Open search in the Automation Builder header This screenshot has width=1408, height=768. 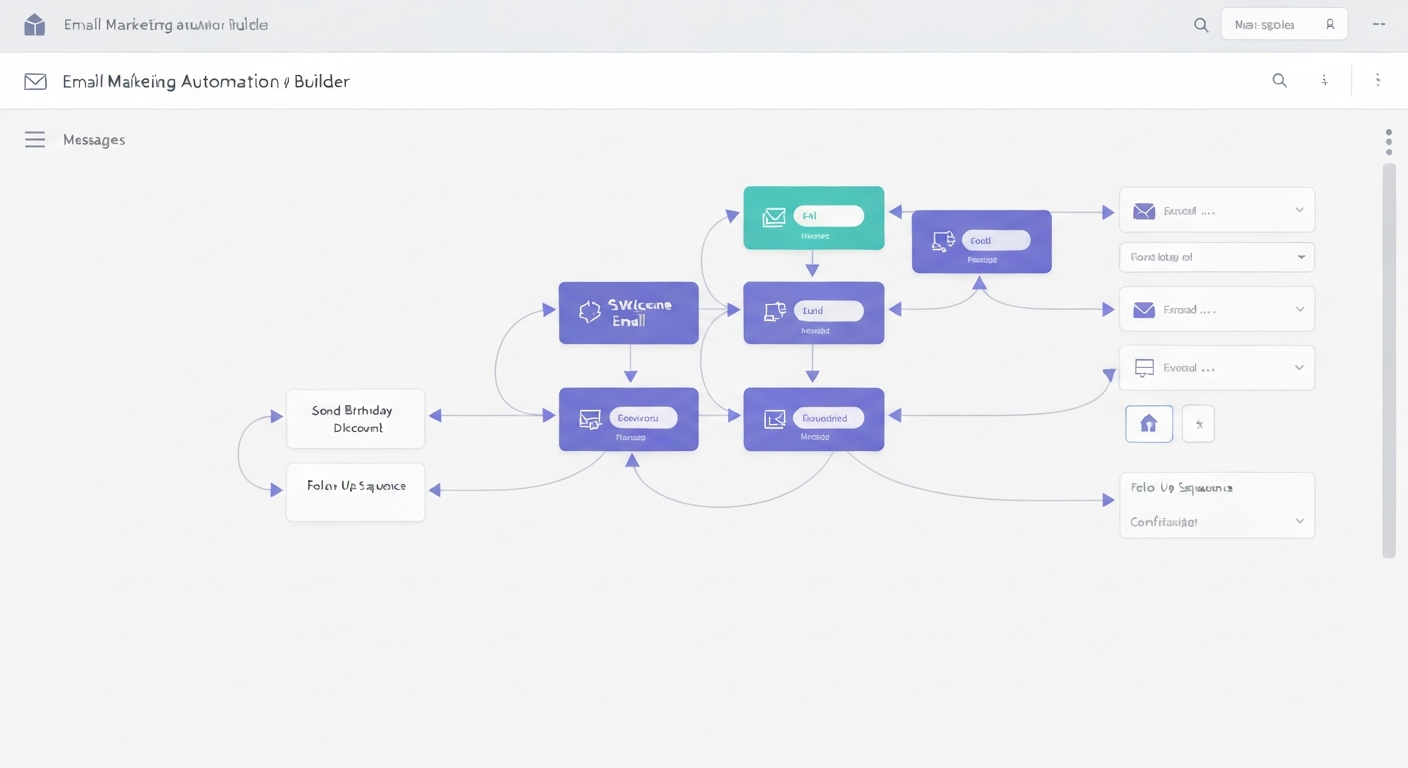[1279, 81]
